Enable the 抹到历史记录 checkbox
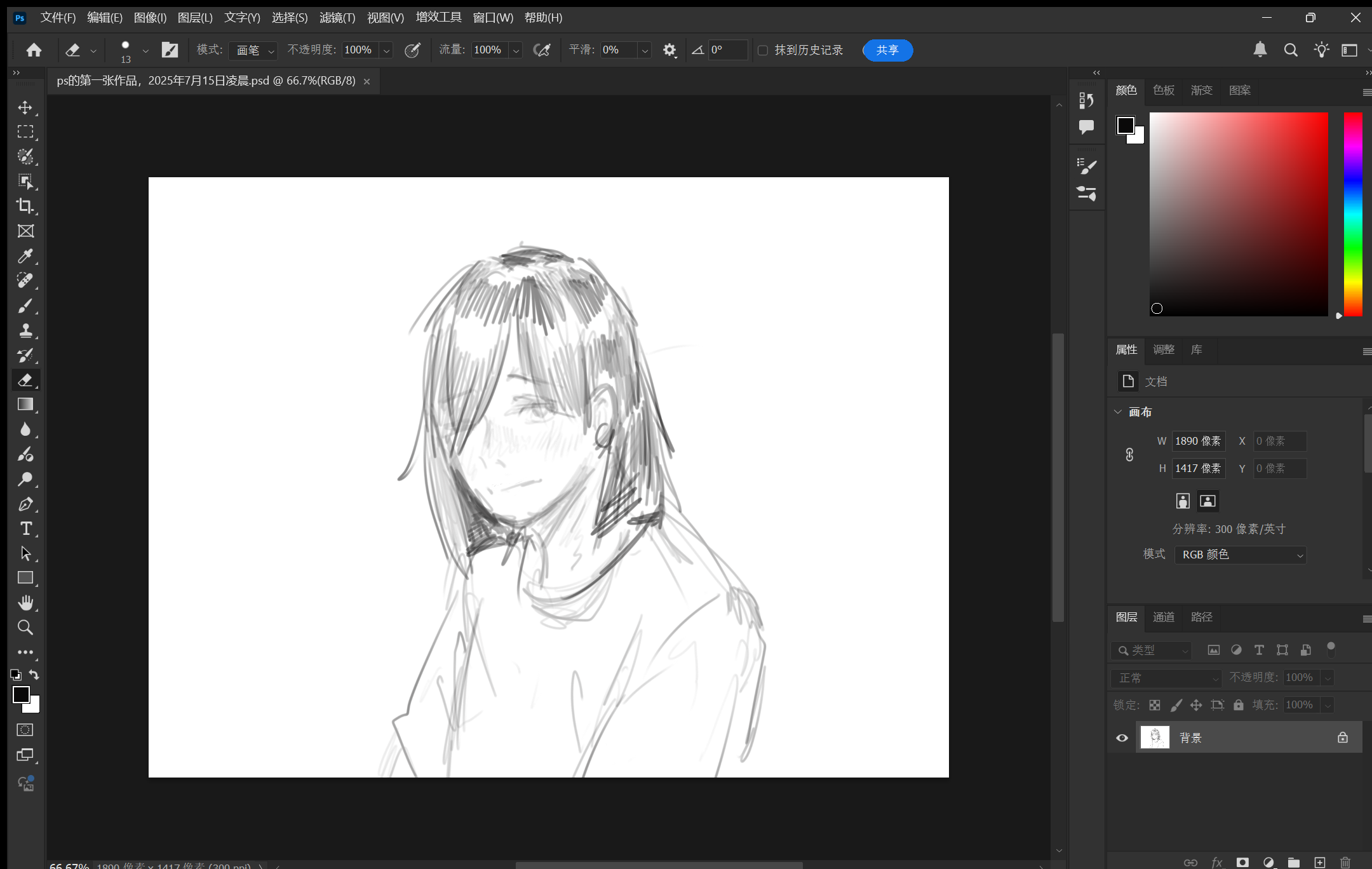This screenshot has height=869, width=1372. pos(763,50)
